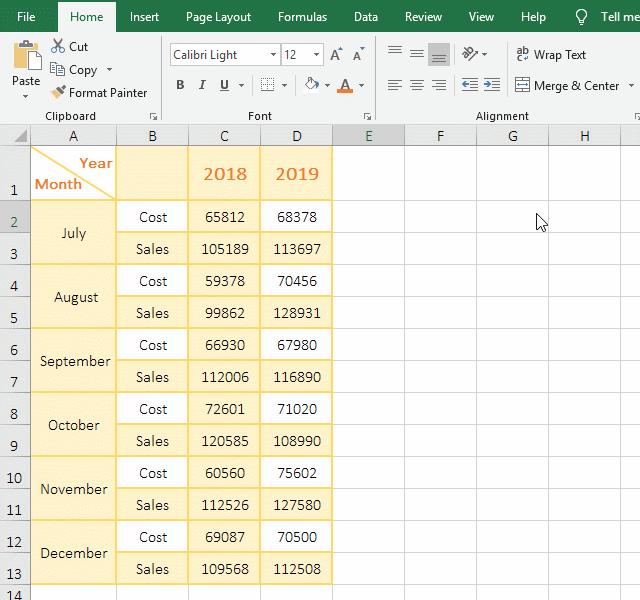This screenshot has height=600, width=640.
Task: Click the Increase Indent icon
Action: pos(491,85)
